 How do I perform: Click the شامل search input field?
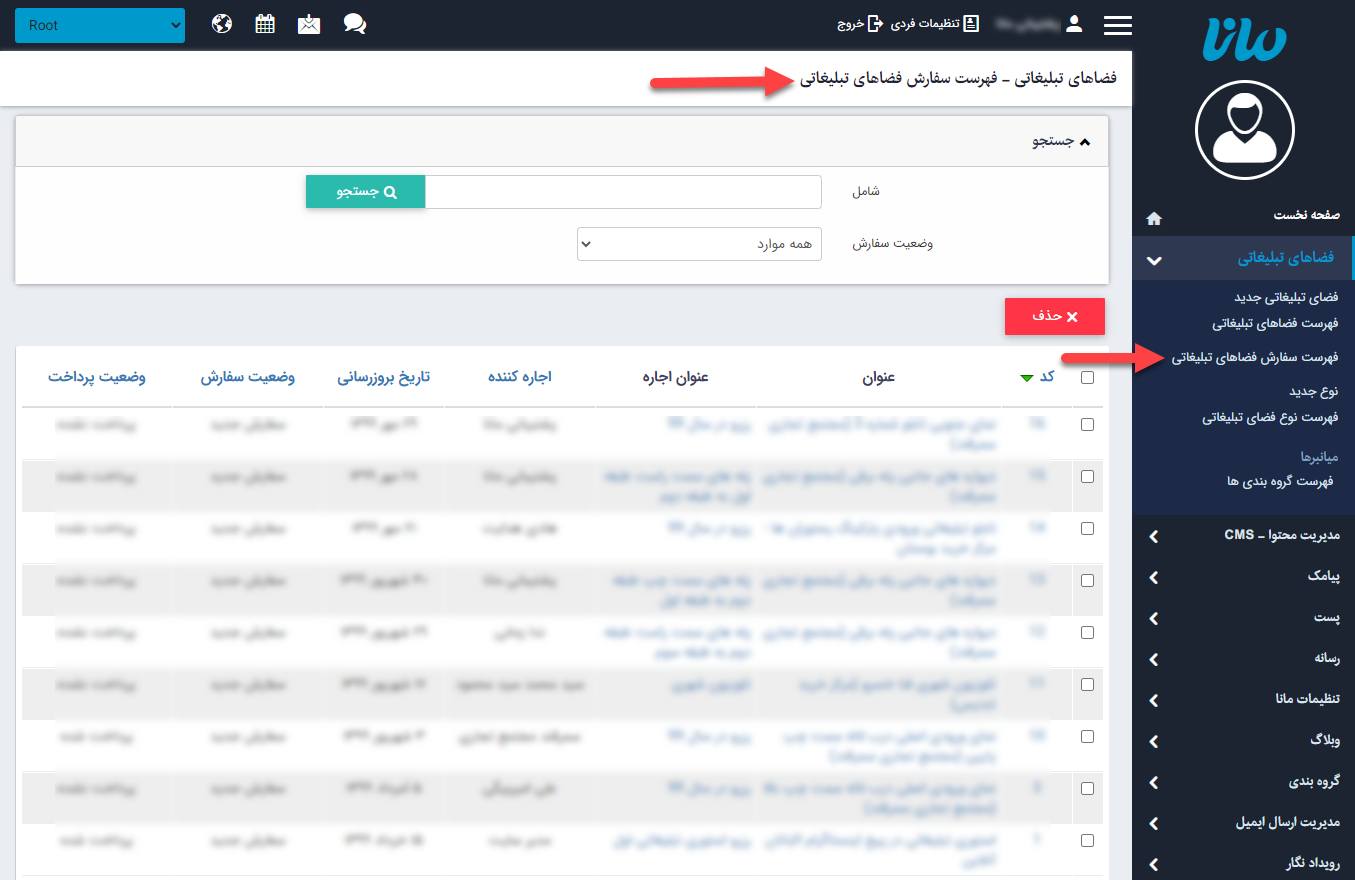click(624, 191)
